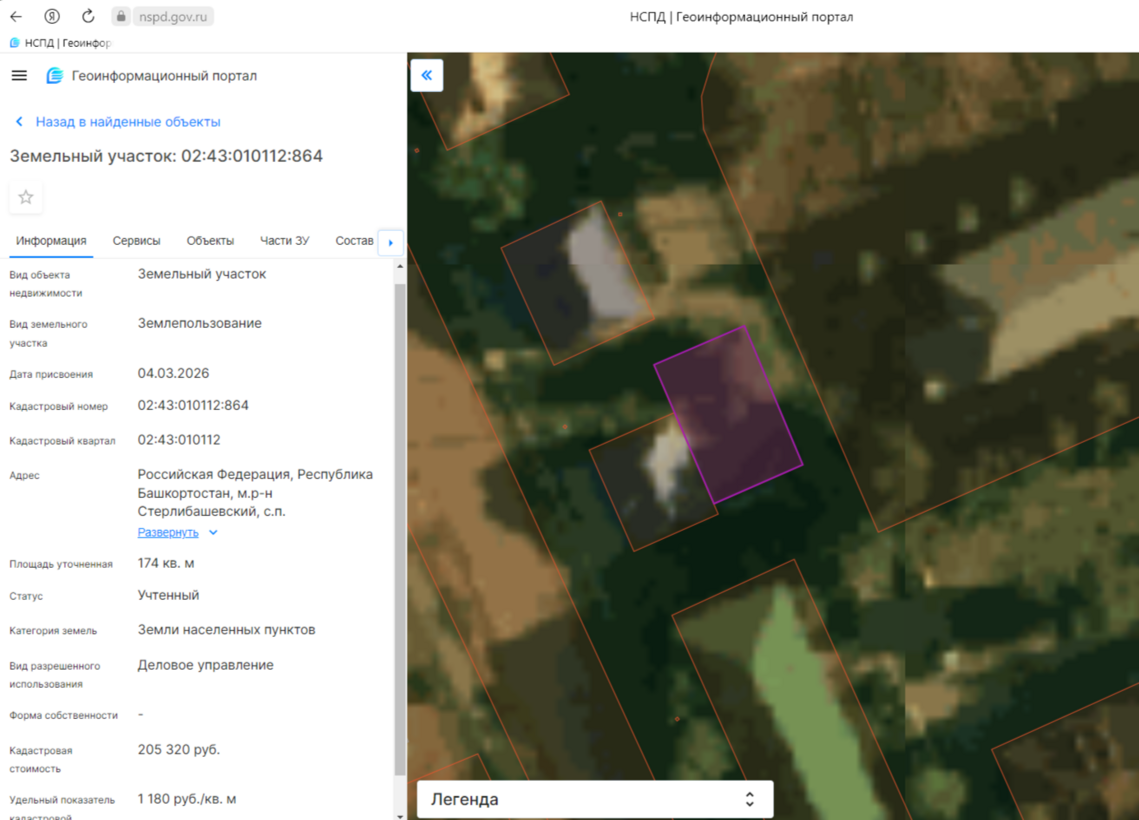The width and height of the screenshot is (1139, 820).
Task: Click the purple highlighted parcel on the map
Action: click(x=730, y=415)
